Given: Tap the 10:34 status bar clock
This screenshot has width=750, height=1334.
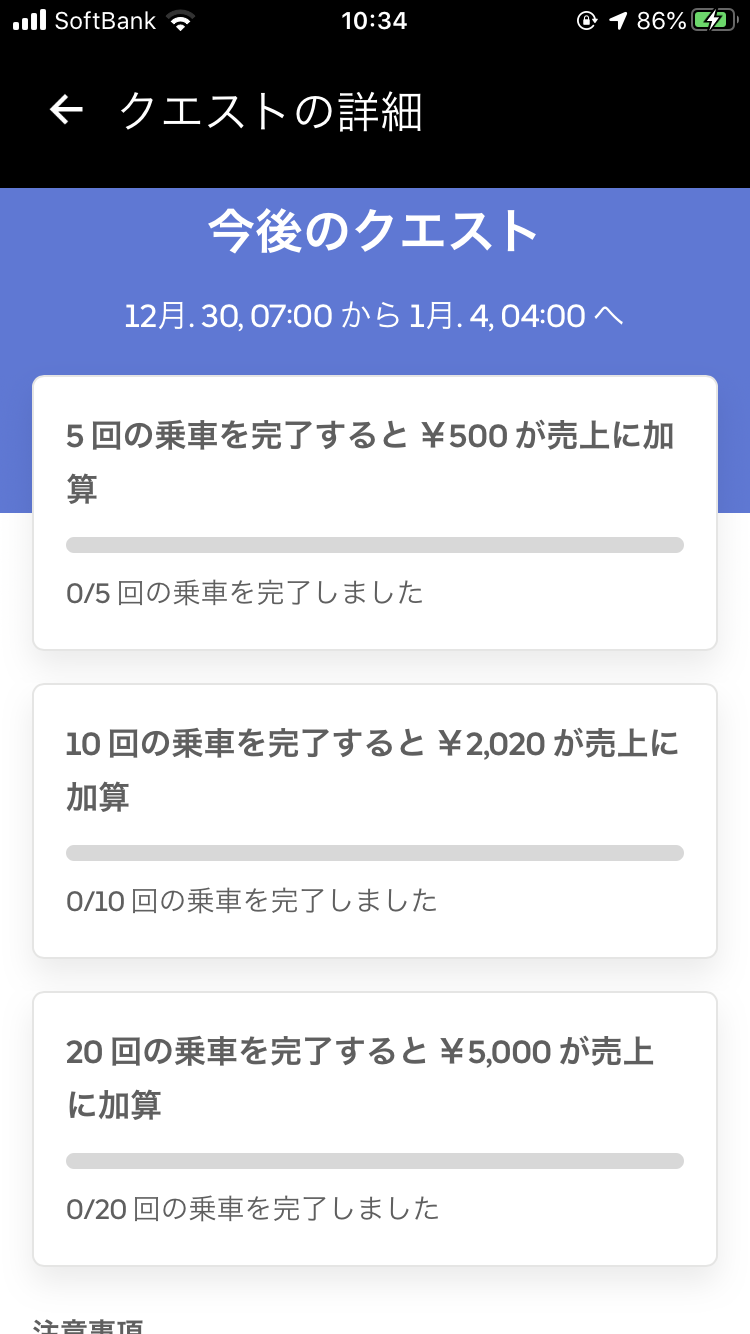Looking at the screenshot, I should 374,20.
